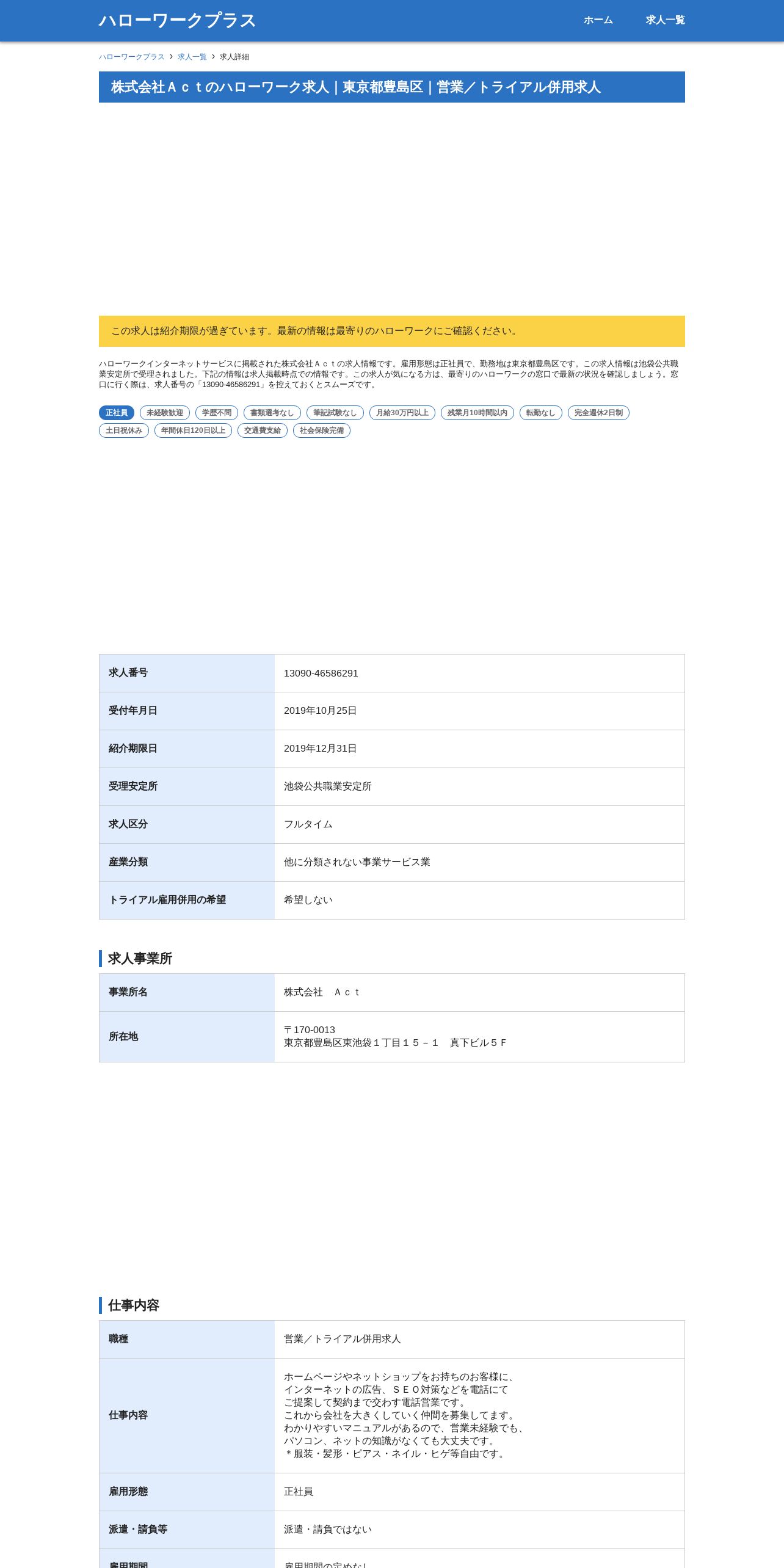Click 池袋公共職業安定所 cell
The width and height of the screenshot is (784, 1568).
click(x=479, y=787)
